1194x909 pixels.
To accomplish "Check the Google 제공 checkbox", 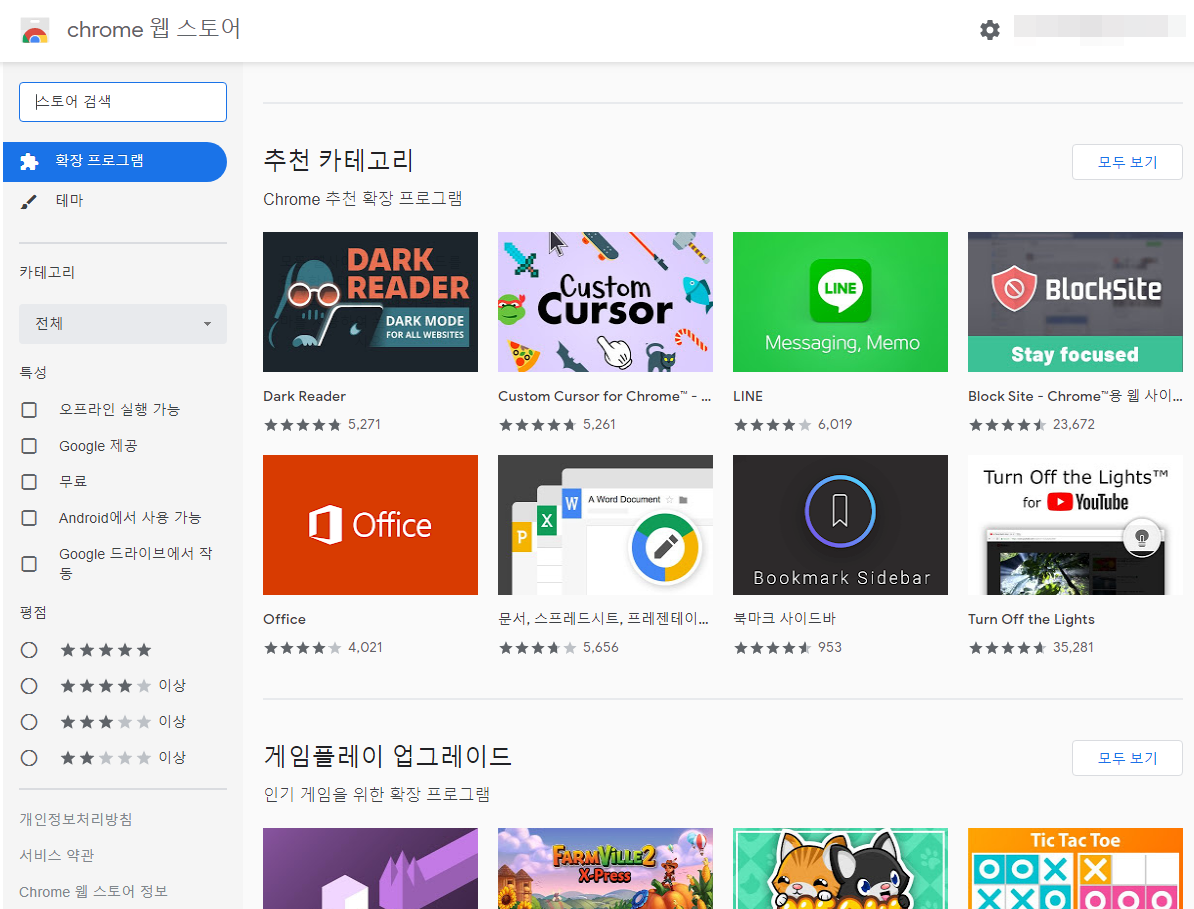I will (29, 446).
